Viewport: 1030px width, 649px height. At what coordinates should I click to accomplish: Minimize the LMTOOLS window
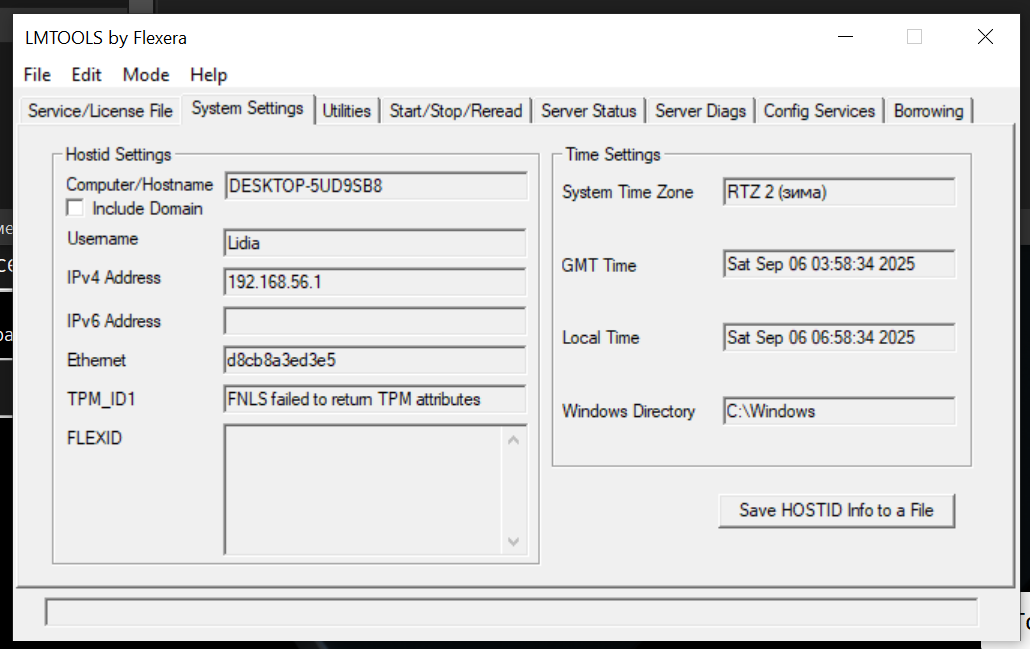pyautogui.click(x=845, y=37)
